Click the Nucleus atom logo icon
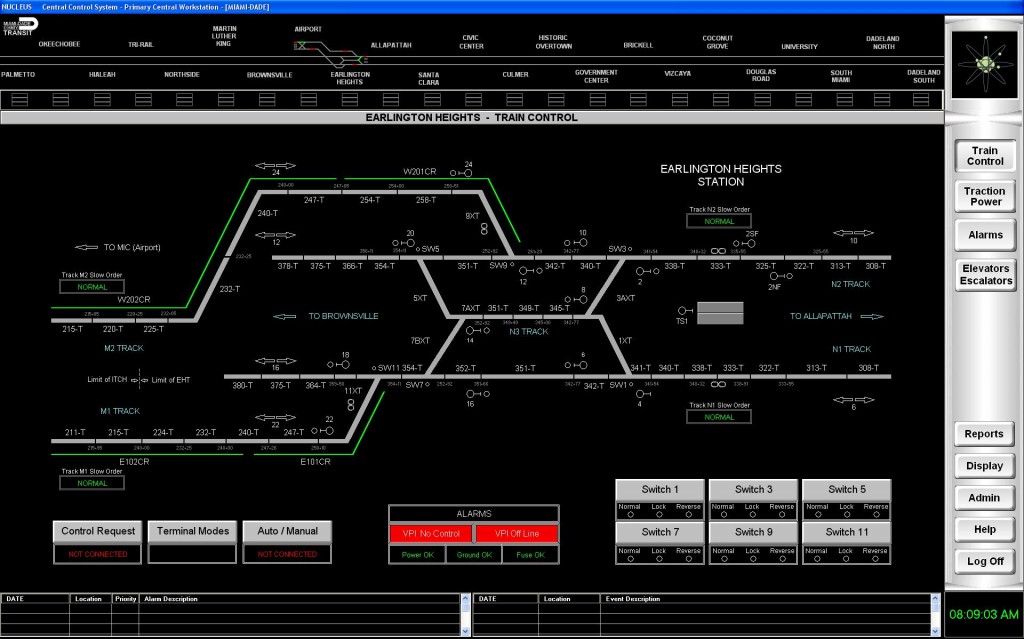1024x639 pixels. [984, 64]
